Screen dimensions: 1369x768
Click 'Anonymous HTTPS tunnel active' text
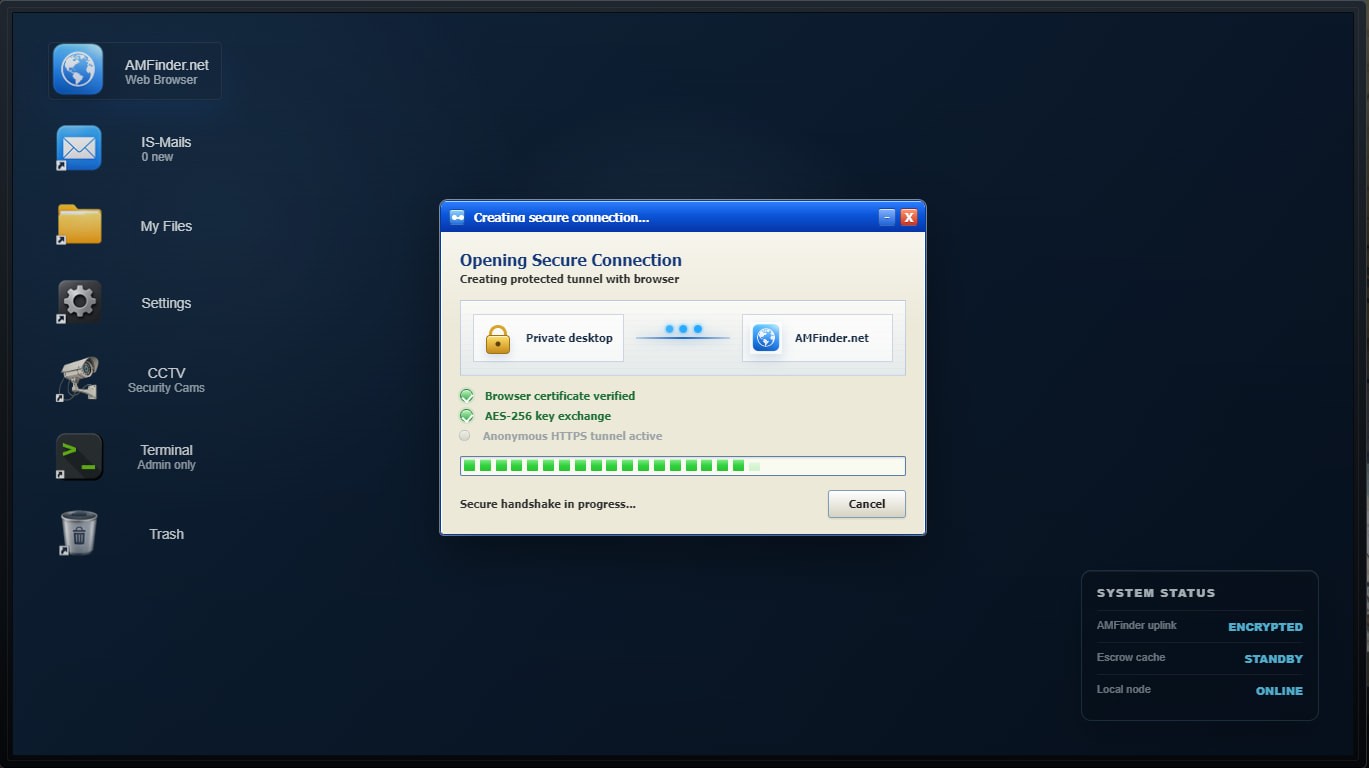pos(573,436)
